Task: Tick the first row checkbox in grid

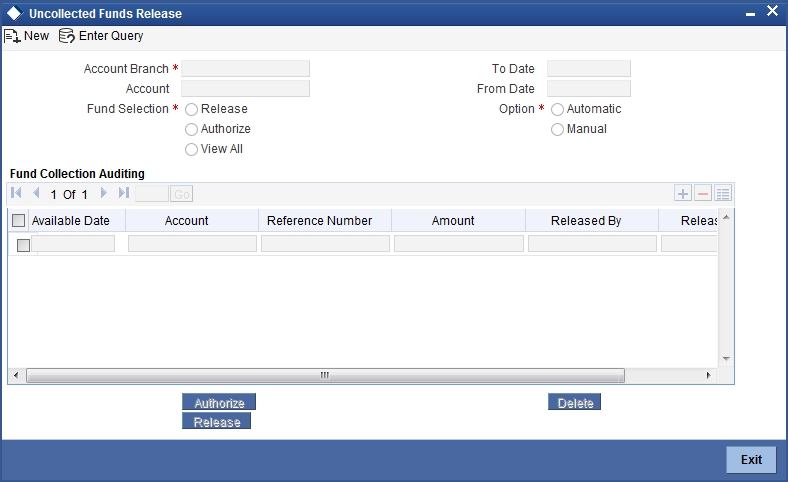Action: pos(23,245)
